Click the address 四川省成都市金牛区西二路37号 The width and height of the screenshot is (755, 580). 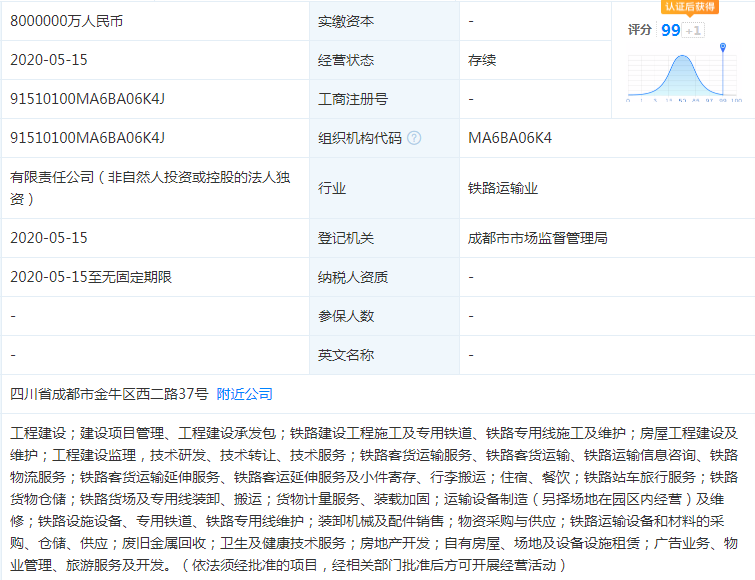click(x=109, y=394)
